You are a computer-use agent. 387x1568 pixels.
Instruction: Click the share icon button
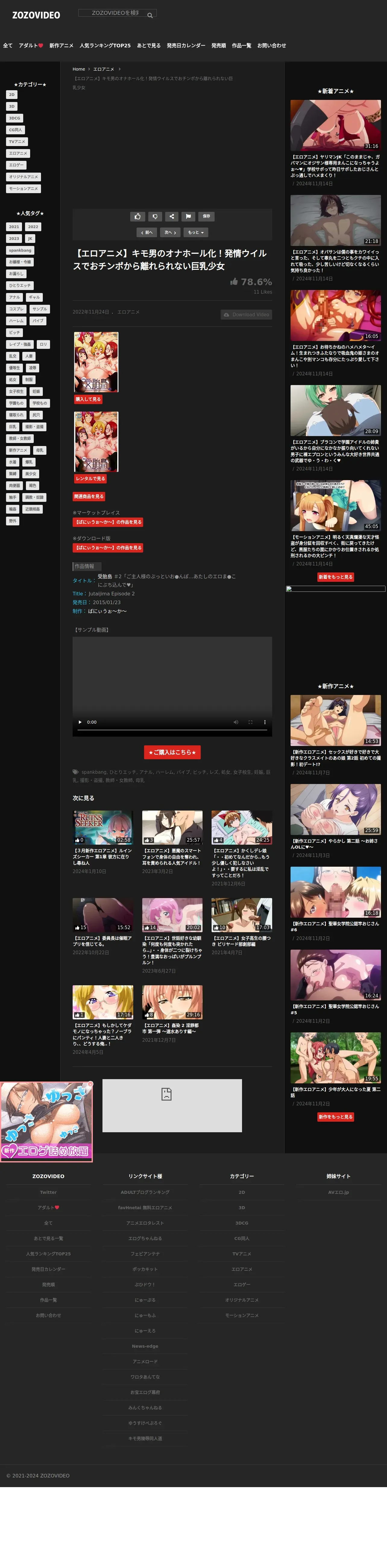[172, 216]
